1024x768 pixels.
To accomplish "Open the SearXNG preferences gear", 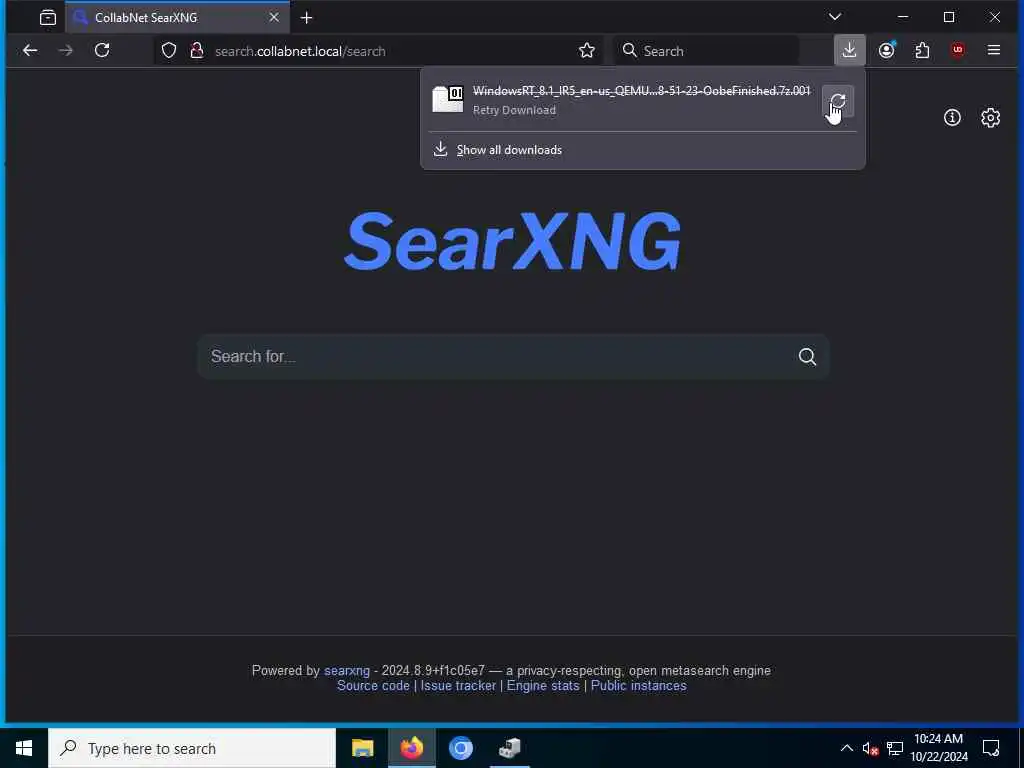I will 990,118.
